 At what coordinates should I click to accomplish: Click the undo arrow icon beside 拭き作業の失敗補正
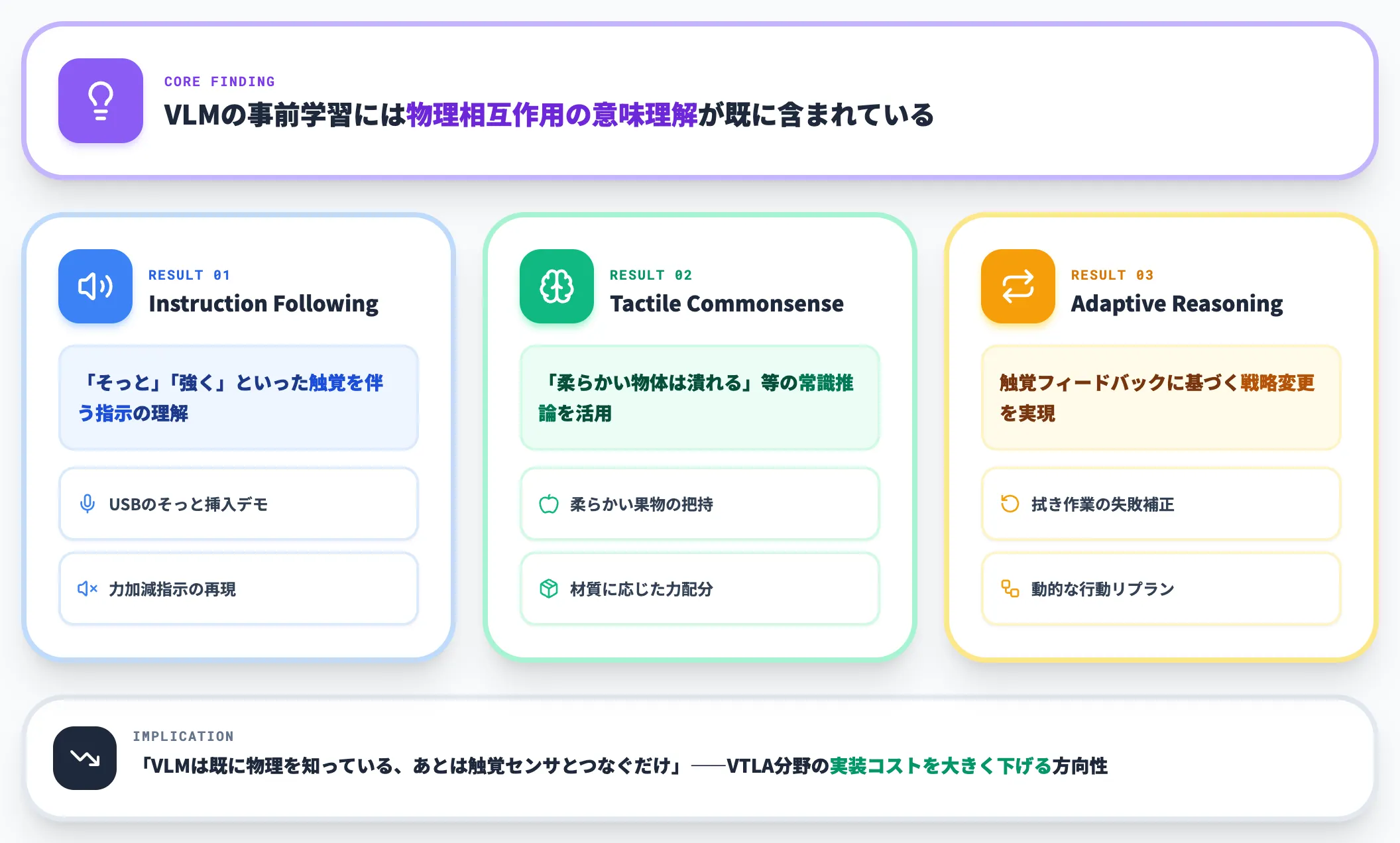(1010, 504)
